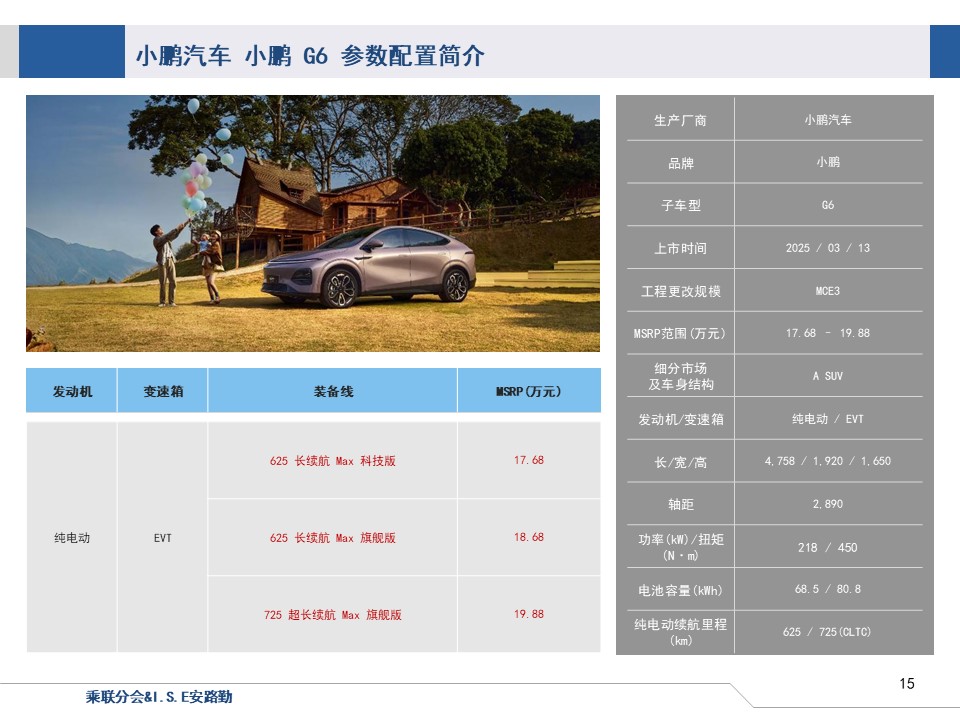The image size is (960, 720).
Task: Click the 纯电动 cell under the 发动机 column
Action: [72, 538]
